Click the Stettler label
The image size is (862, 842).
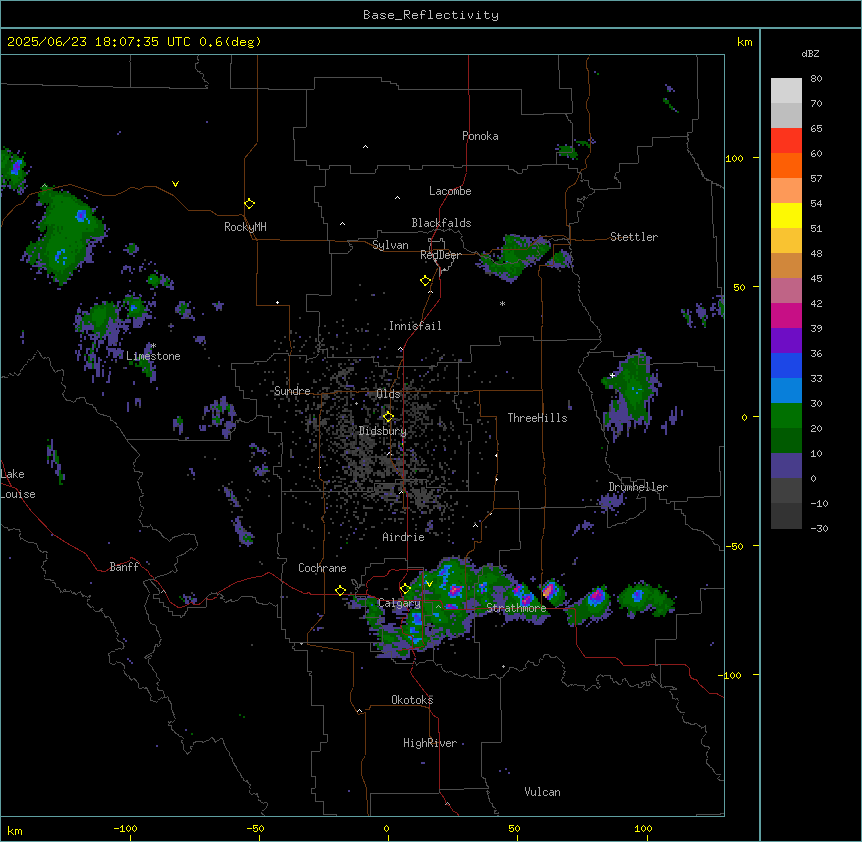point(634,237)
